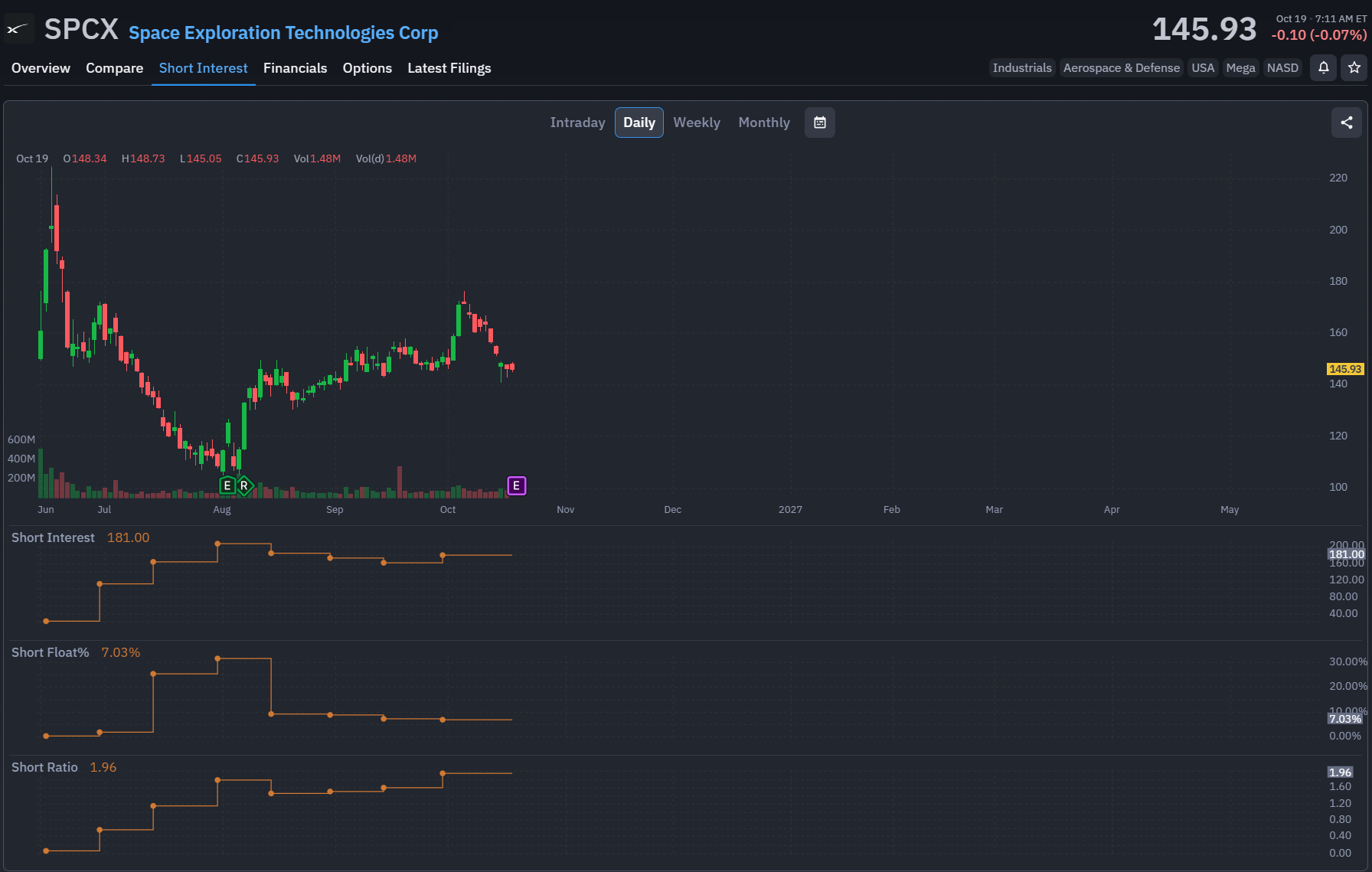1372x872 pixels.
Task: Click the green R diamond marker on chart
Action: coord(244,485)
